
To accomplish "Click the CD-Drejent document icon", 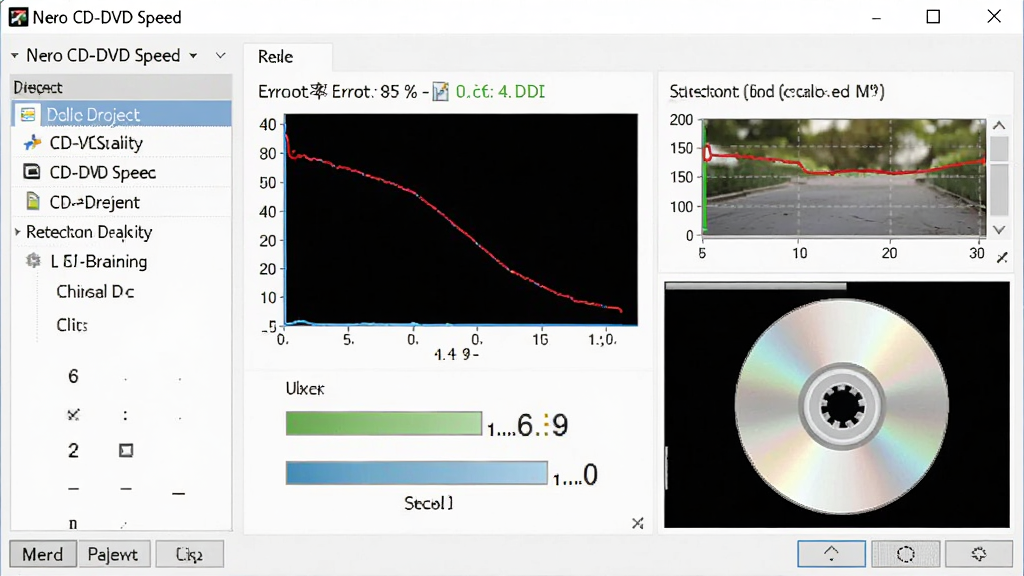I will [x=33, y=201].
